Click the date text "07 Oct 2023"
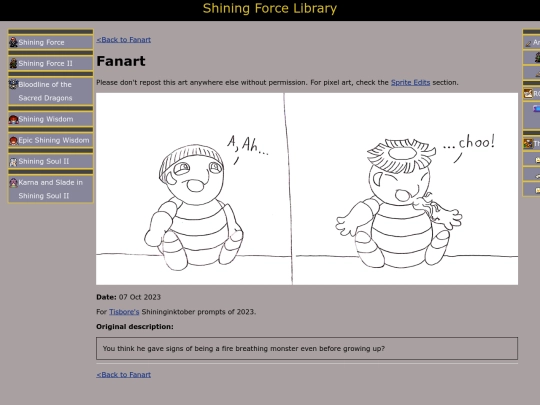The image size is (540, 405). coord(139,297)
